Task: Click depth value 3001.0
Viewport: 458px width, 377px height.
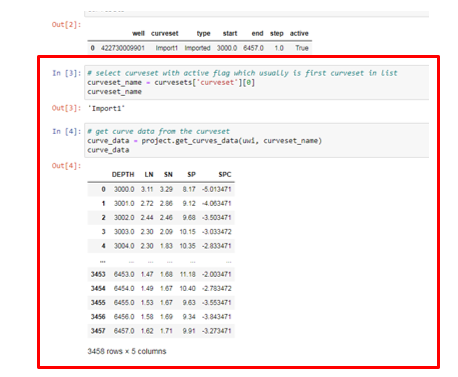Action: 124,203
